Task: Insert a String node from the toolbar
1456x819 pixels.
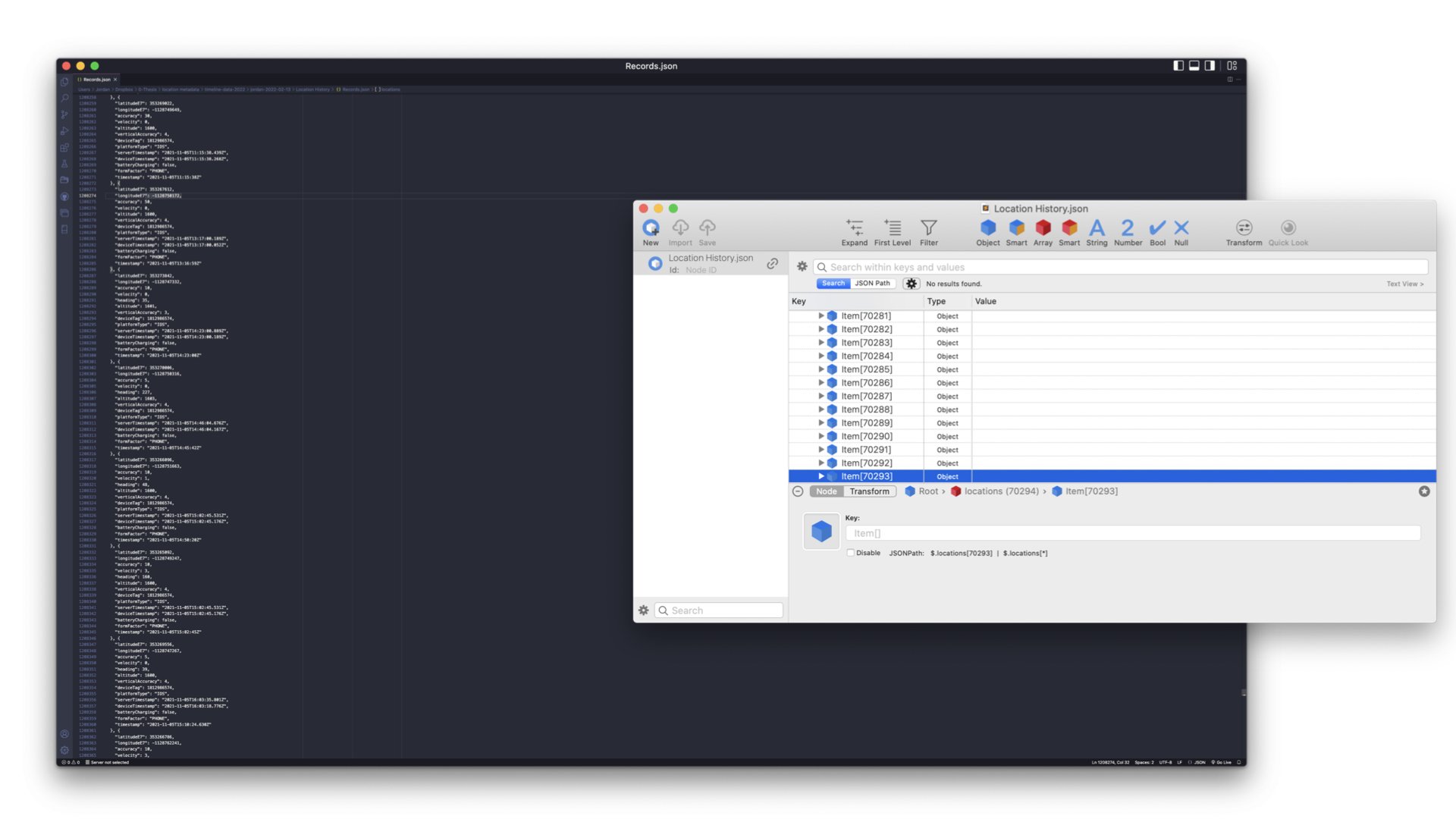Action: pos(1097,228)
